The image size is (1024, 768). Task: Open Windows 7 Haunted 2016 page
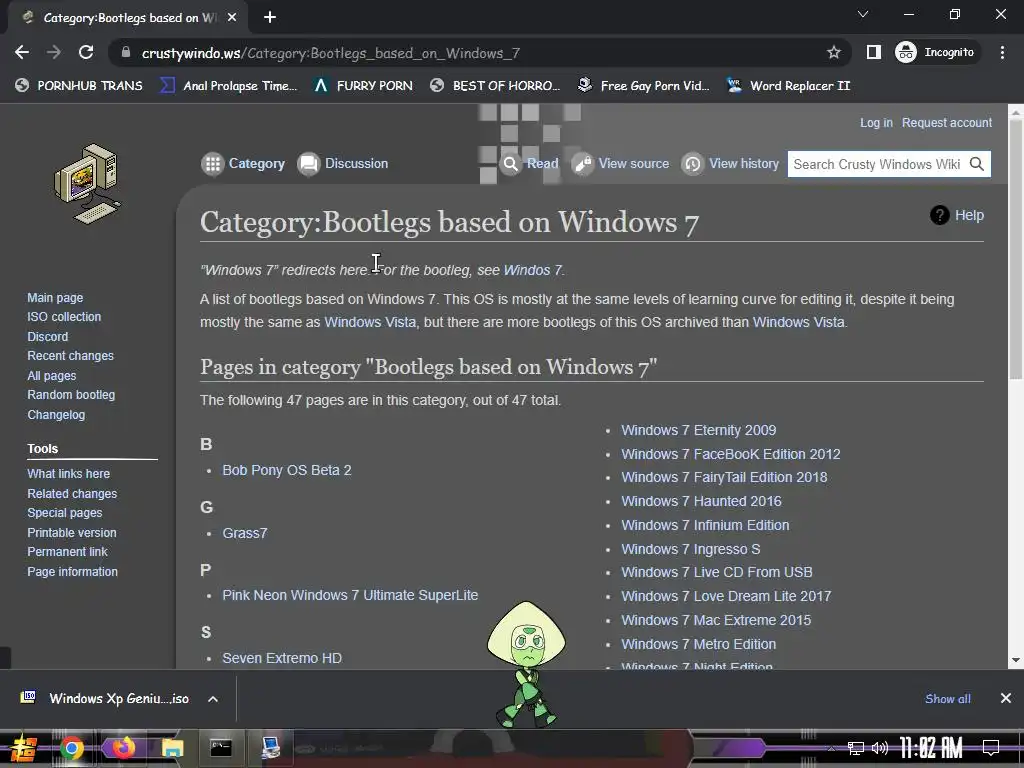coord(701,501)
